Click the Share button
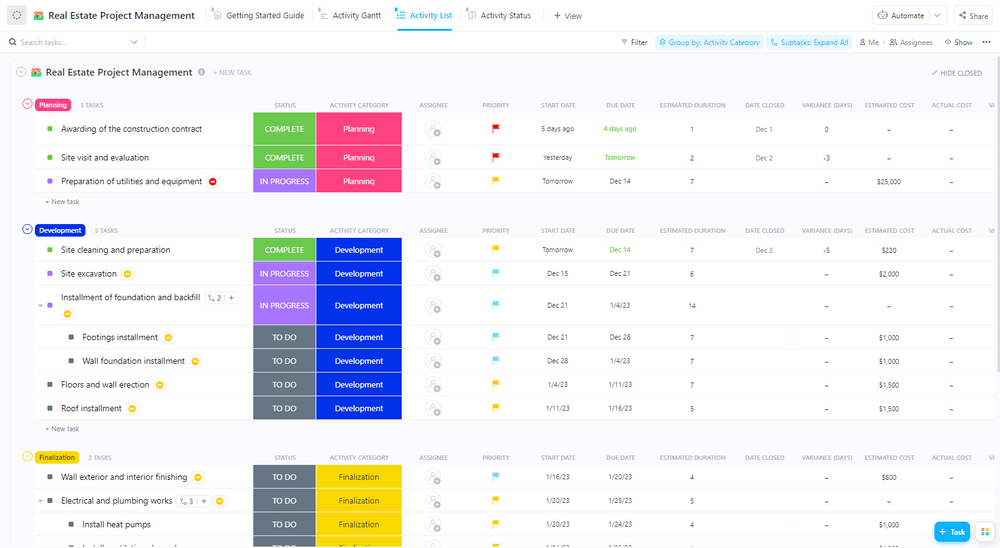The image size is (1000, 548). (972, 16)
